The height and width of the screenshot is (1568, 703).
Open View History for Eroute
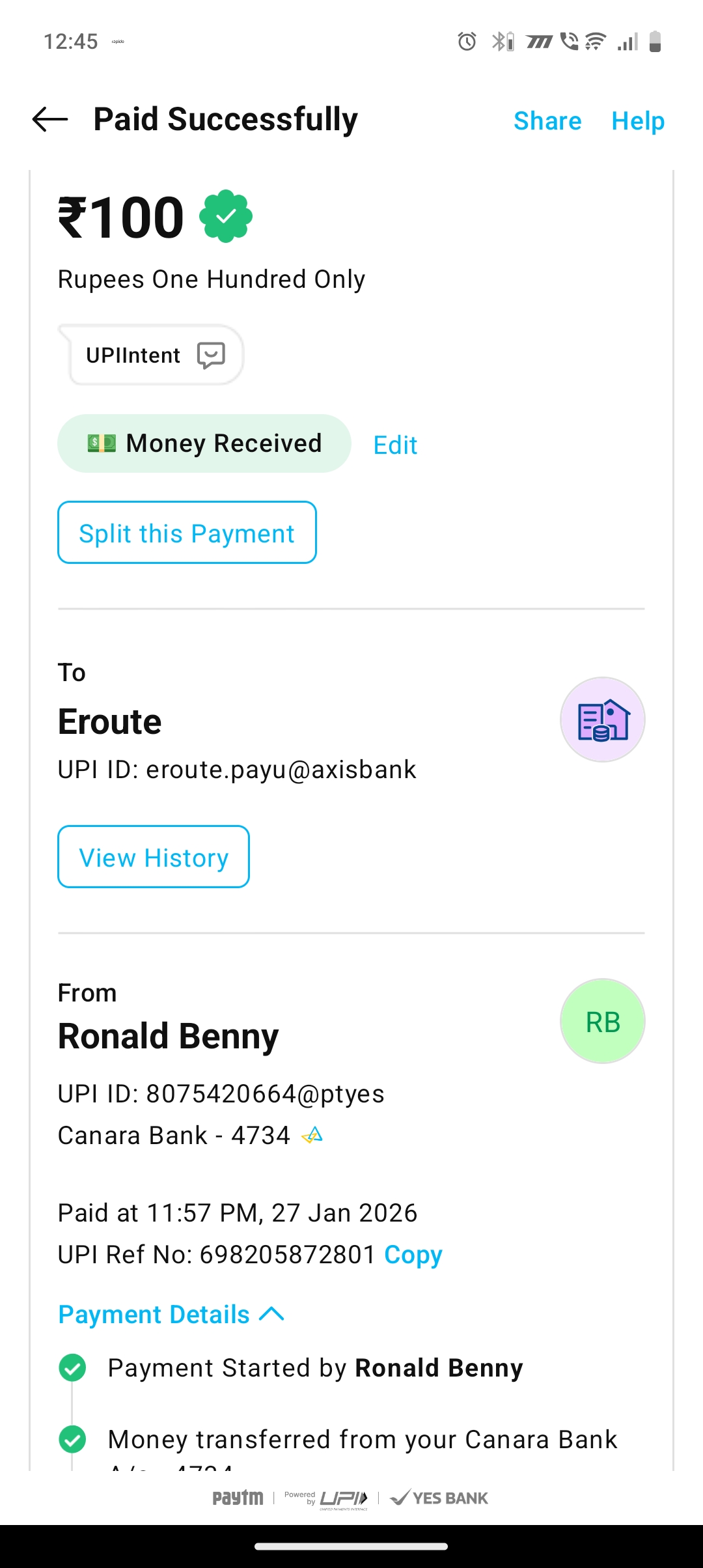click(154, 857)
